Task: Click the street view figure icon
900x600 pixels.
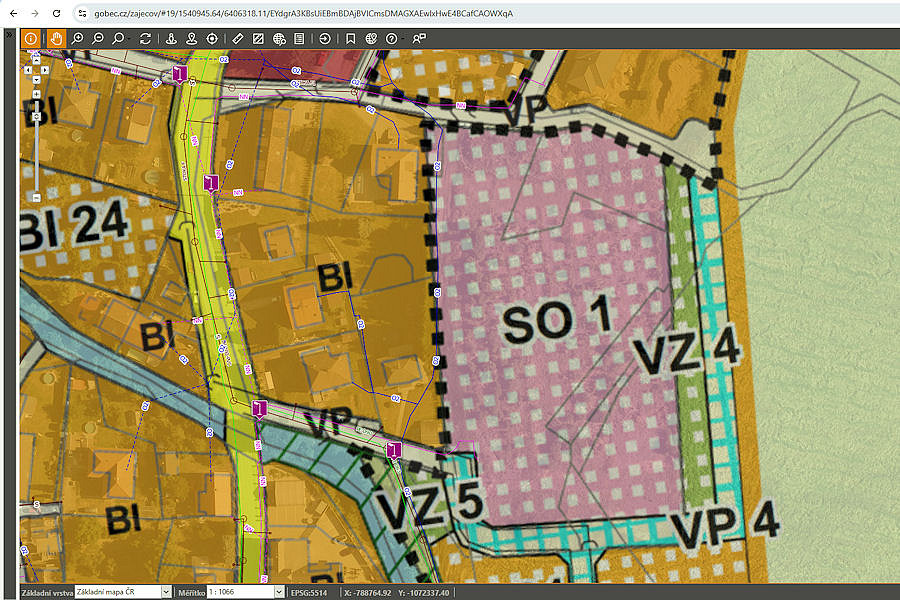Action: click(171, 38)
